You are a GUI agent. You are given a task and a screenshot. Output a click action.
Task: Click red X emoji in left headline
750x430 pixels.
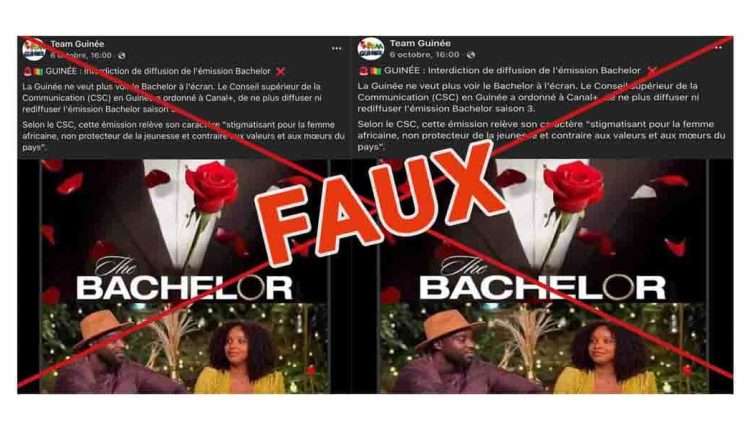click(281, 71)
